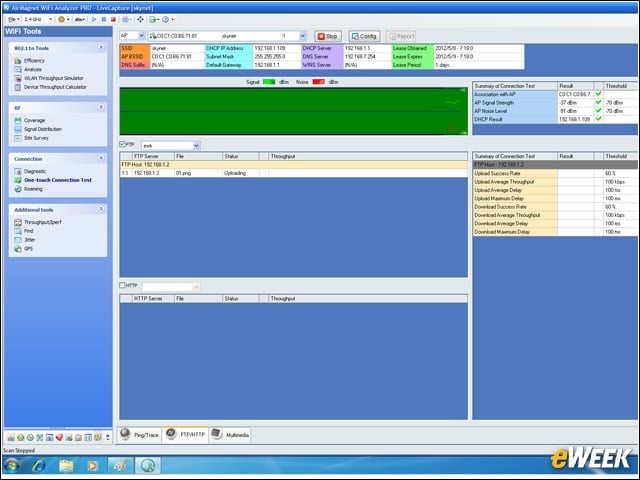This screenshot has width=640, height=480.
Task: Enable the HTTP test checkbox
Action: pyautogui.click(x=122, y=285)
